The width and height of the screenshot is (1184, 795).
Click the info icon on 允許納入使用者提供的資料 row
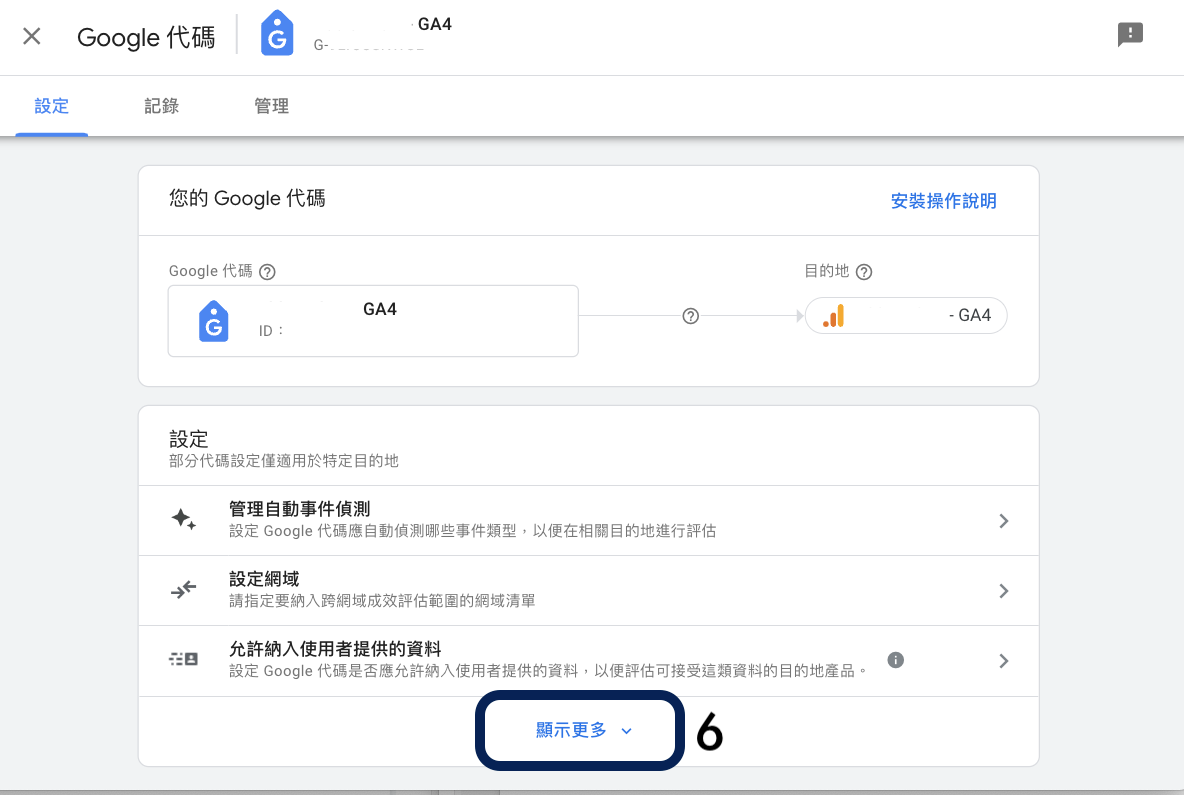coord(896,660)
